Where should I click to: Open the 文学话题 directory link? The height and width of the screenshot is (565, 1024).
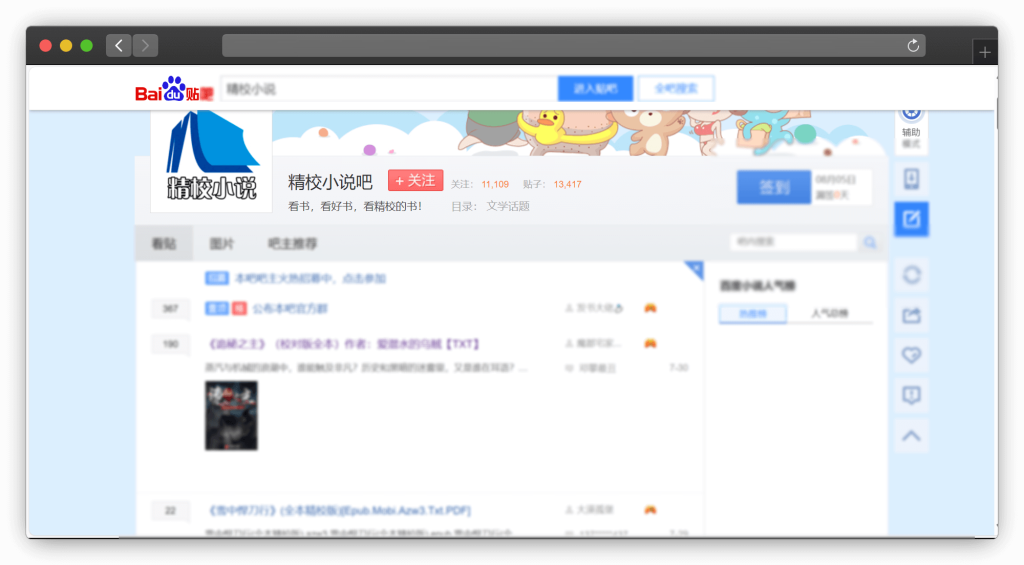507,206
